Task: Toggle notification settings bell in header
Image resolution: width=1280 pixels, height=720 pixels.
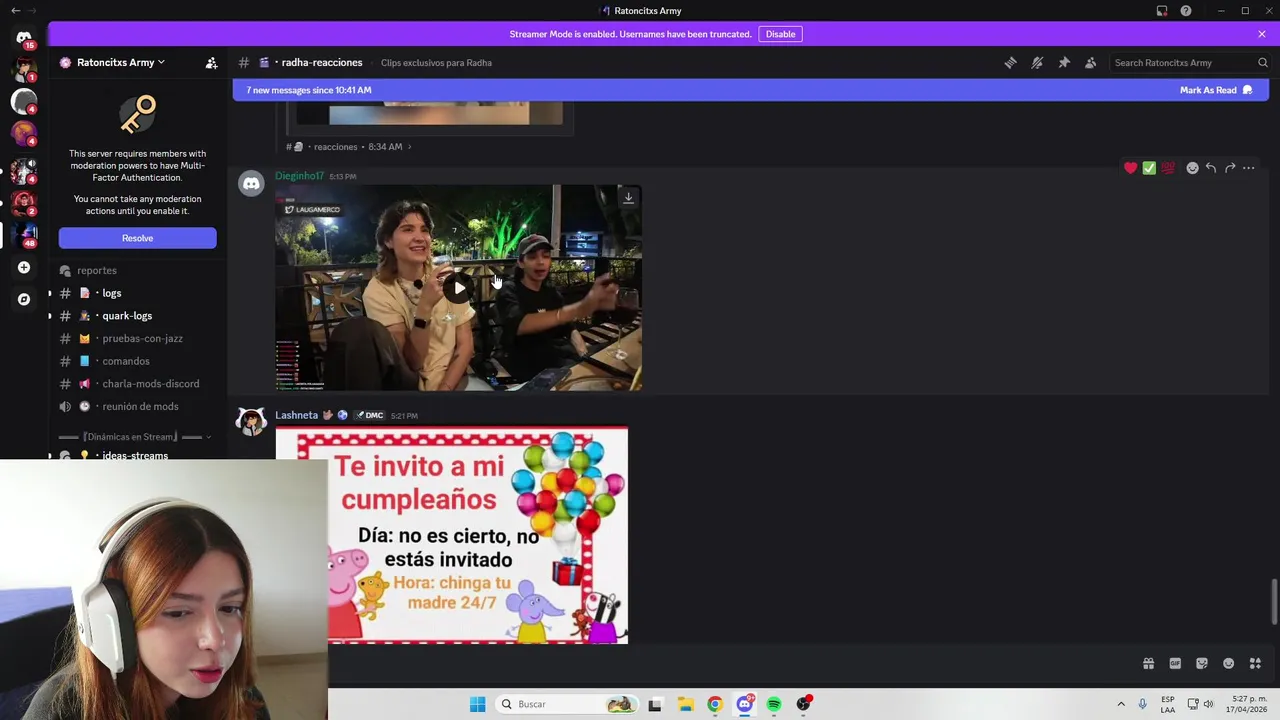Action: (1037, 62)
